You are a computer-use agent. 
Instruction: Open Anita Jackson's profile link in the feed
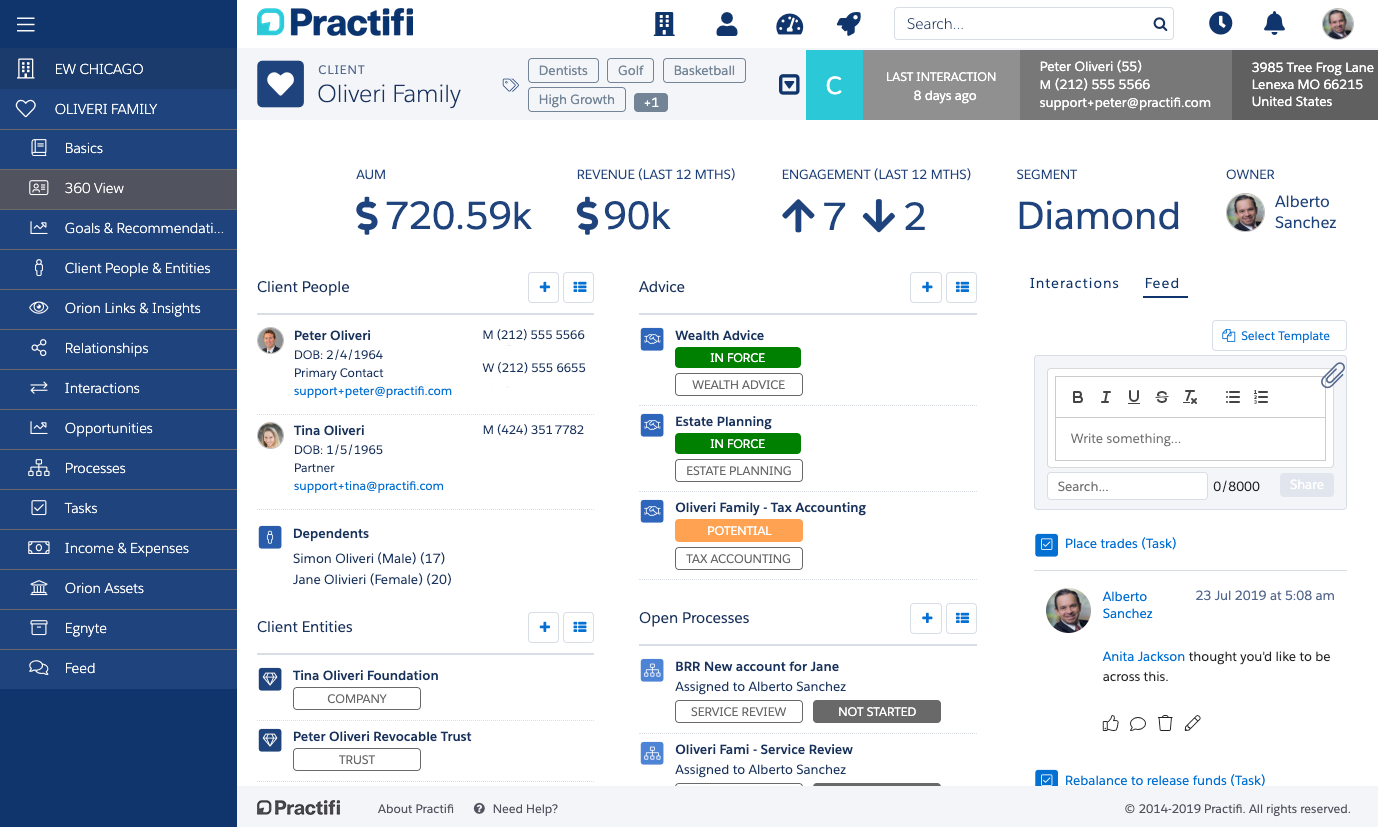(1143, 656)
